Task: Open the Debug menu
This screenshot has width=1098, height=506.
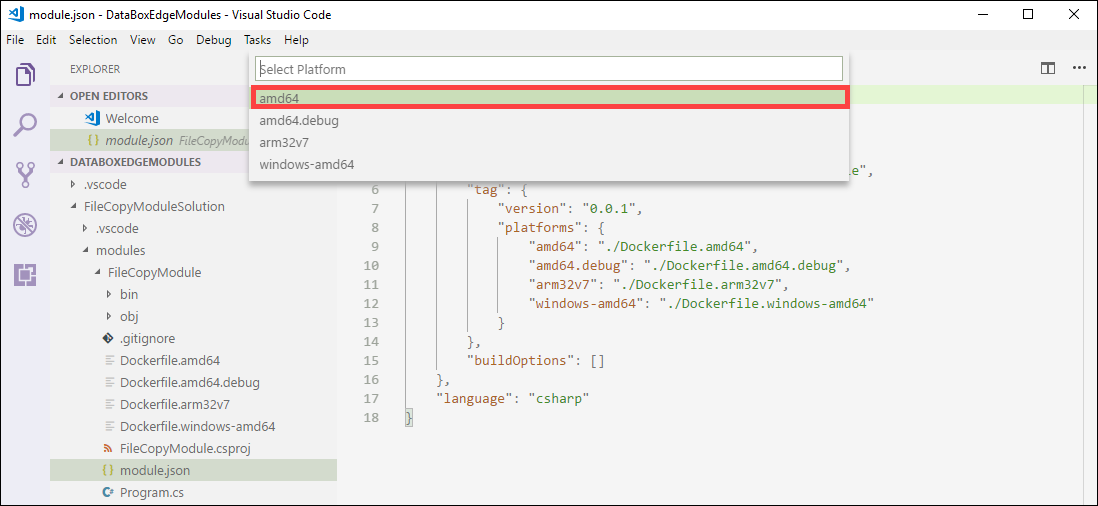Action: (x=214, y=40)
